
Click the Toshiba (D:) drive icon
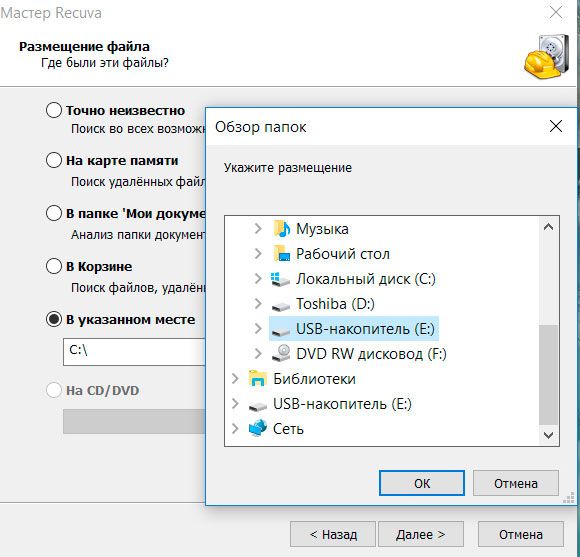point(281,305)
